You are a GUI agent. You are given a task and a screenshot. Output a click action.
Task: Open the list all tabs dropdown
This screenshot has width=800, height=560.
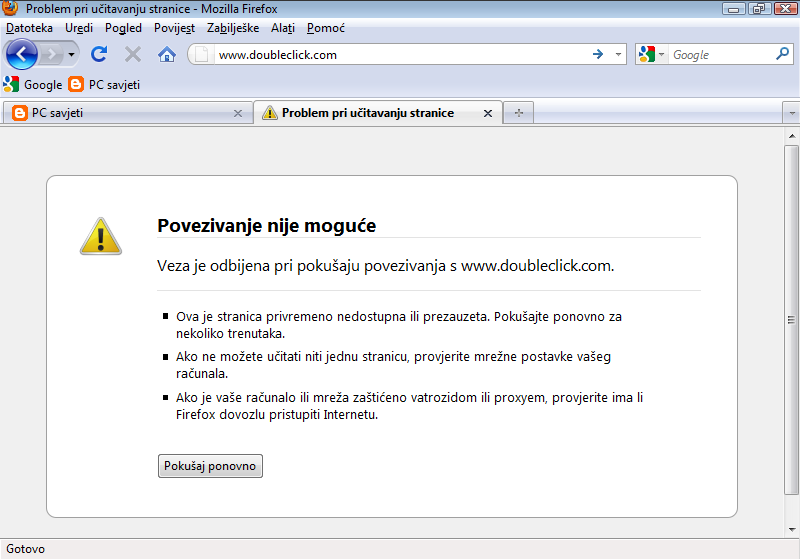pyautogui.click(x=791, y=113)
